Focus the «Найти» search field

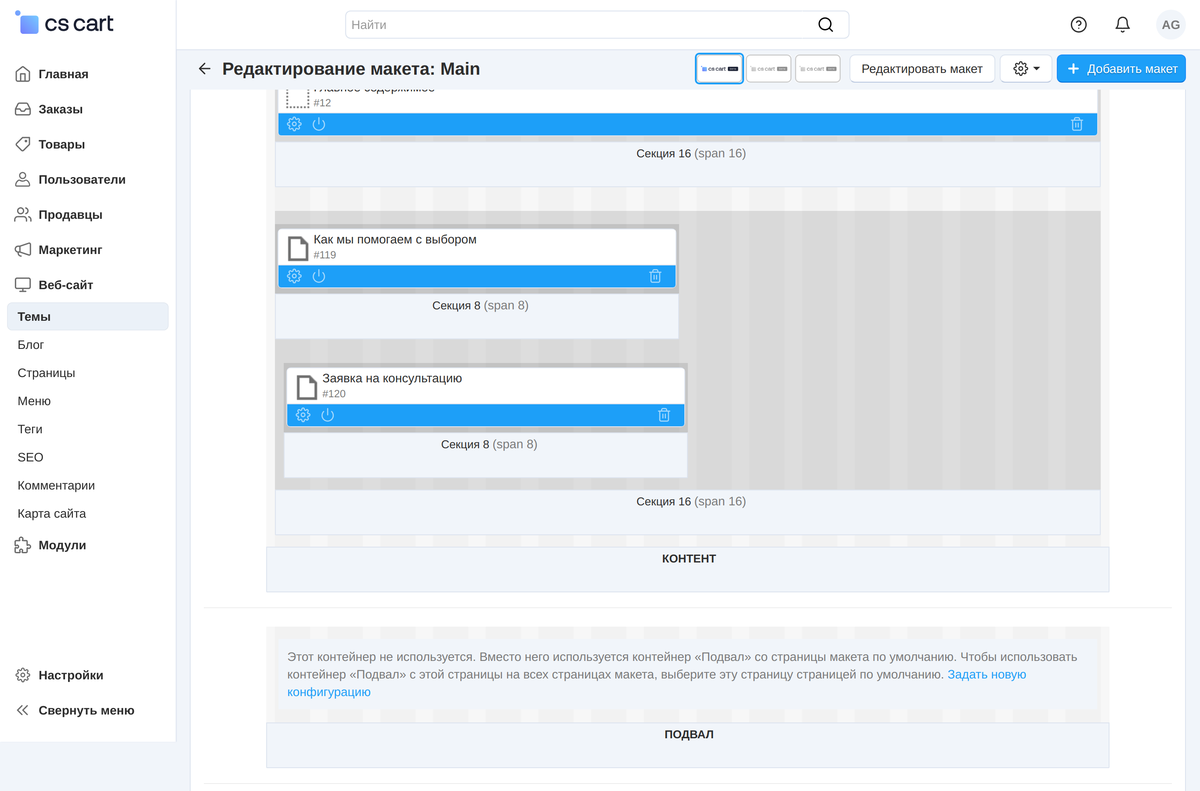click(x=597, y=25)
